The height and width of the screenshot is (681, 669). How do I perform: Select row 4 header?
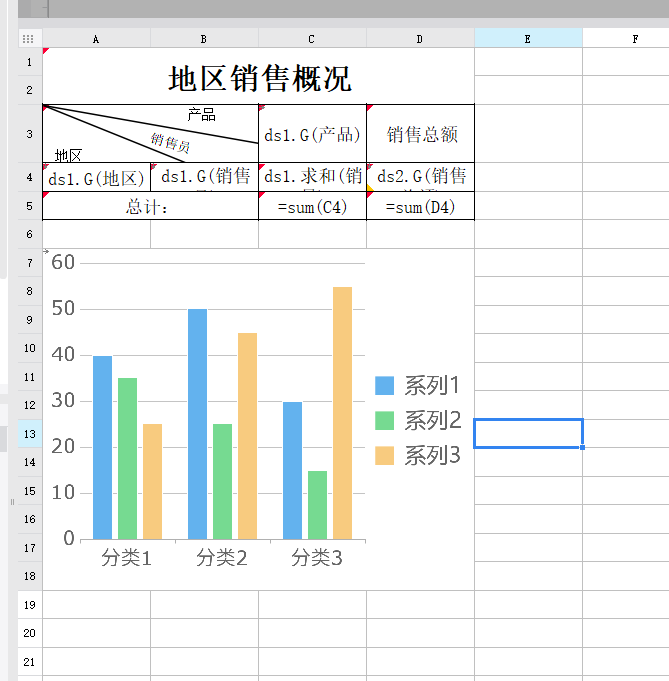(x=30, y=177)
